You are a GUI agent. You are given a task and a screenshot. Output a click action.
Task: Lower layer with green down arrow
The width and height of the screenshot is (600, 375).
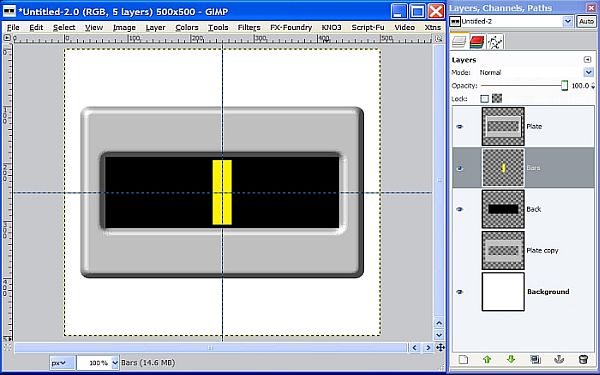click(511, 359)
